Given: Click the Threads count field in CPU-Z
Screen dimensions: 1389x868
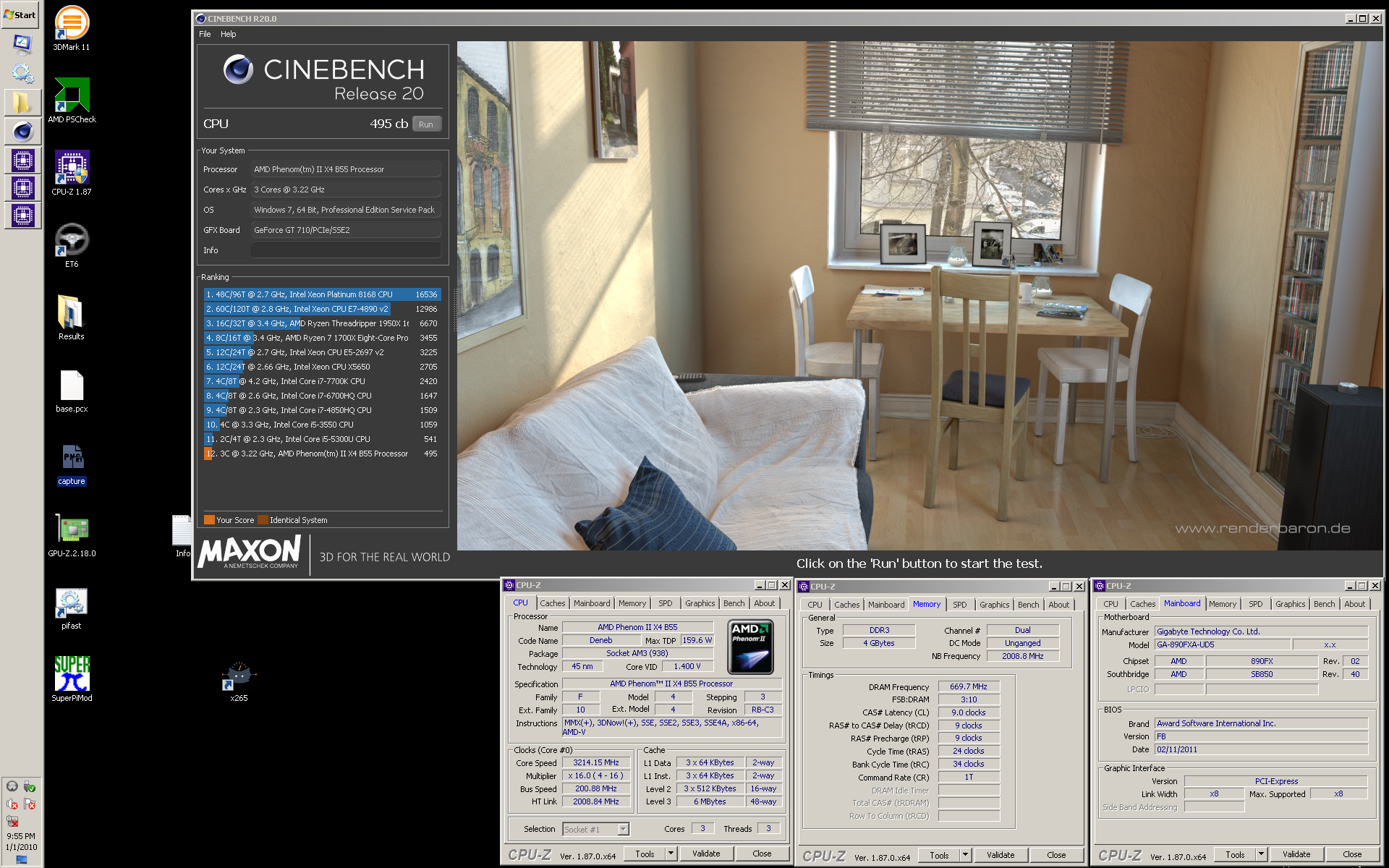Looking at the screenshot, I should [x=768, y=829].
